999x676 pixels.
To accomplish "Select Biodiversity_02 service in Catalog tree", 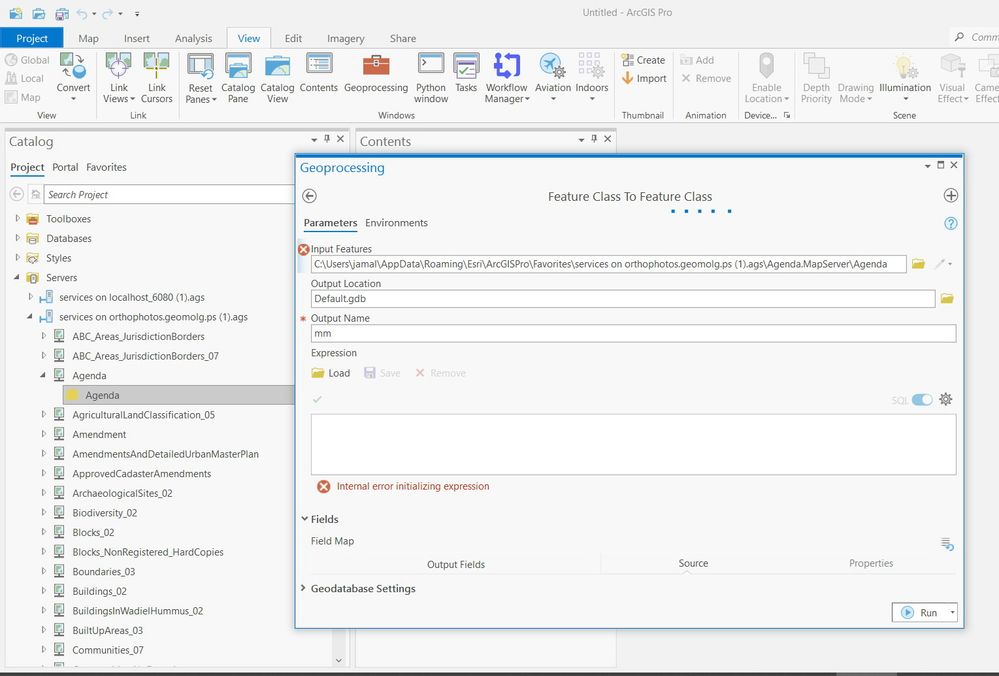I will [104, 513].
